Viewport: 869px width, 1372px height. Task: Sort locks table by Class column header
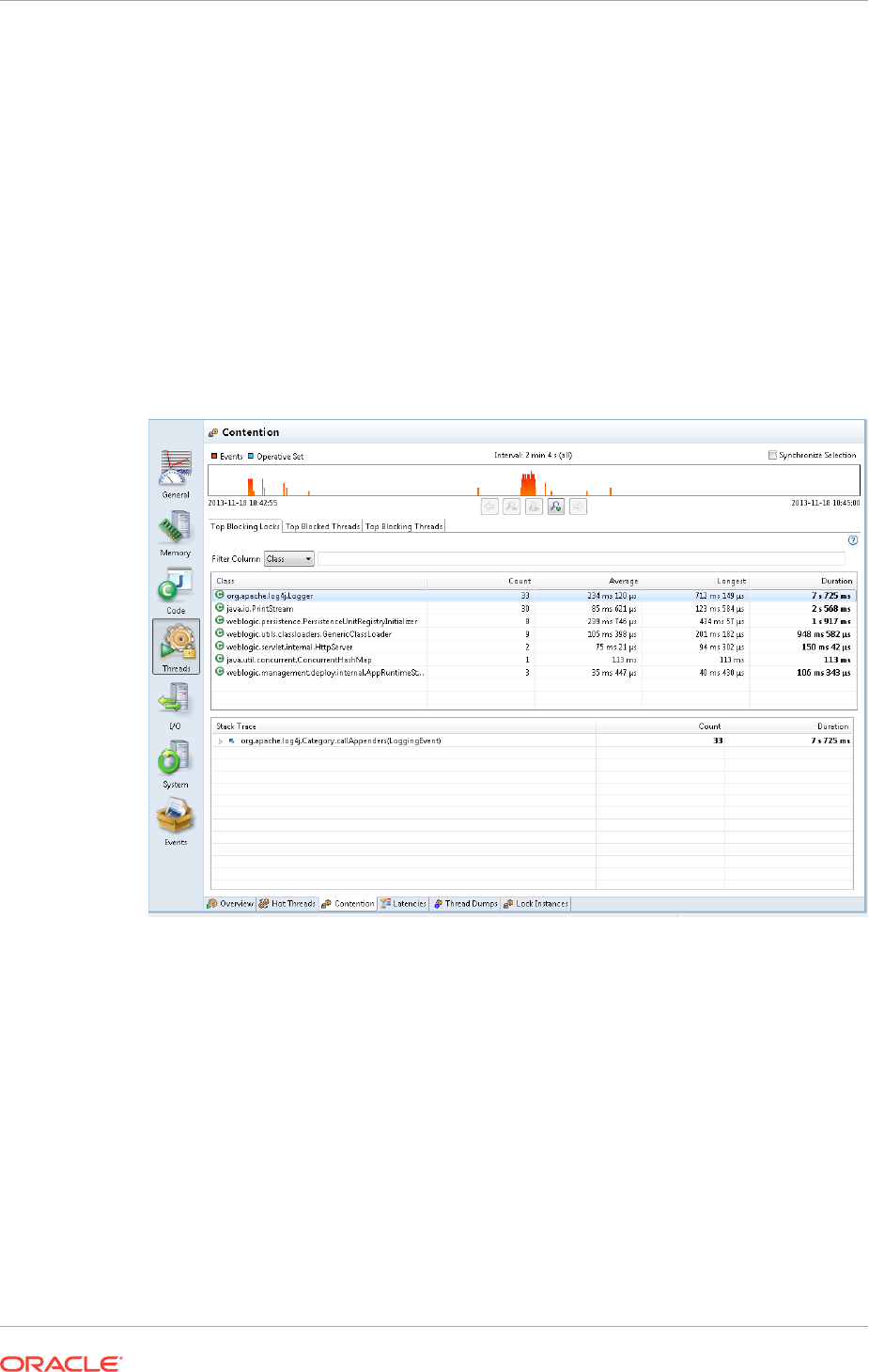pyautogui.click(x=319, y=581)
